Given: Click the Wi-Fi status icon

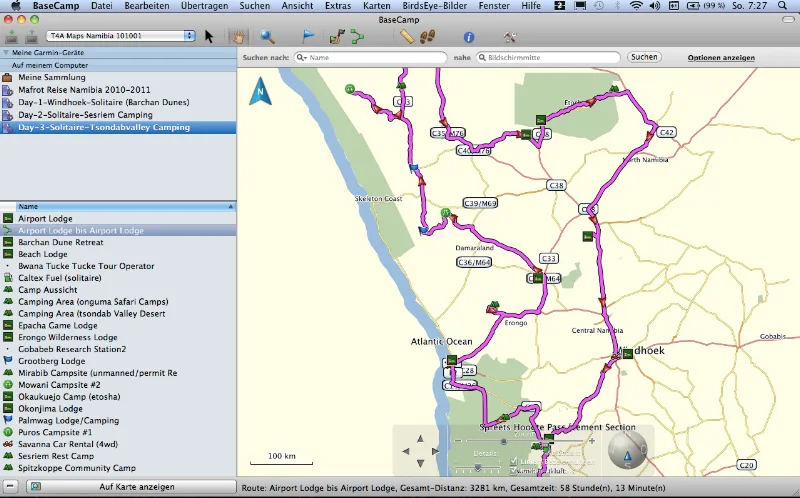Looking at the screenshot, I should click(x=636, y=6).
